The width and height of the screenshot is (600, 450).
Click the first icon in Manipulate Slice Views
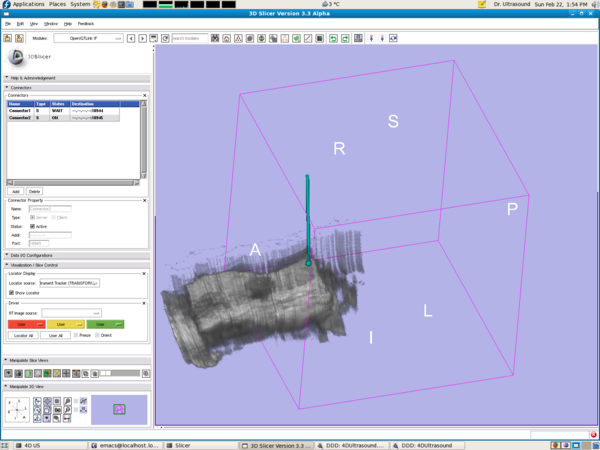pyautogui.click(x=9, y=373)
